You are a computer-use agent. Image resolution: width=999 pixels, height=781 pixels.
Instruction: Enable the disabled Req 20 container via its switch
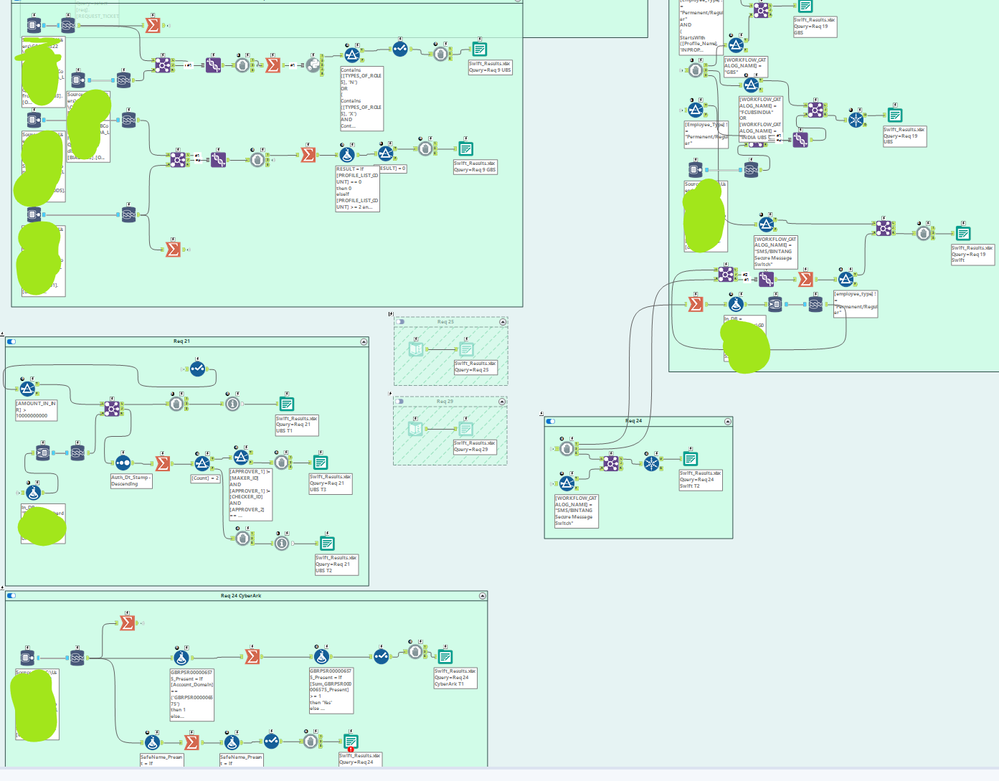(x=400, y=402)
